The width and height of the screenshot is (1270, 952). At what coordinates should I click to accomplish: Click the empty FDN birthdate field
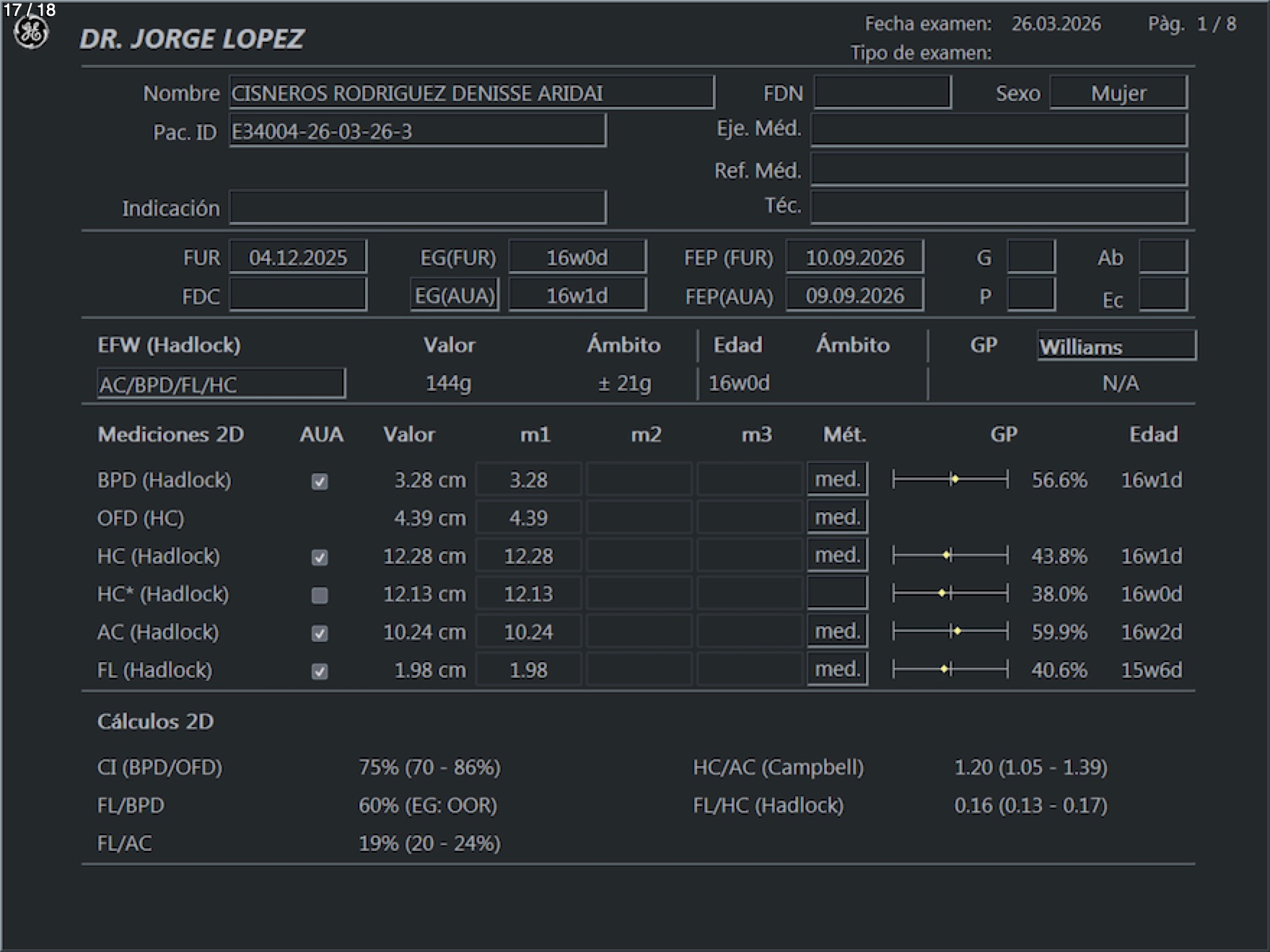[x=882, y=93]
